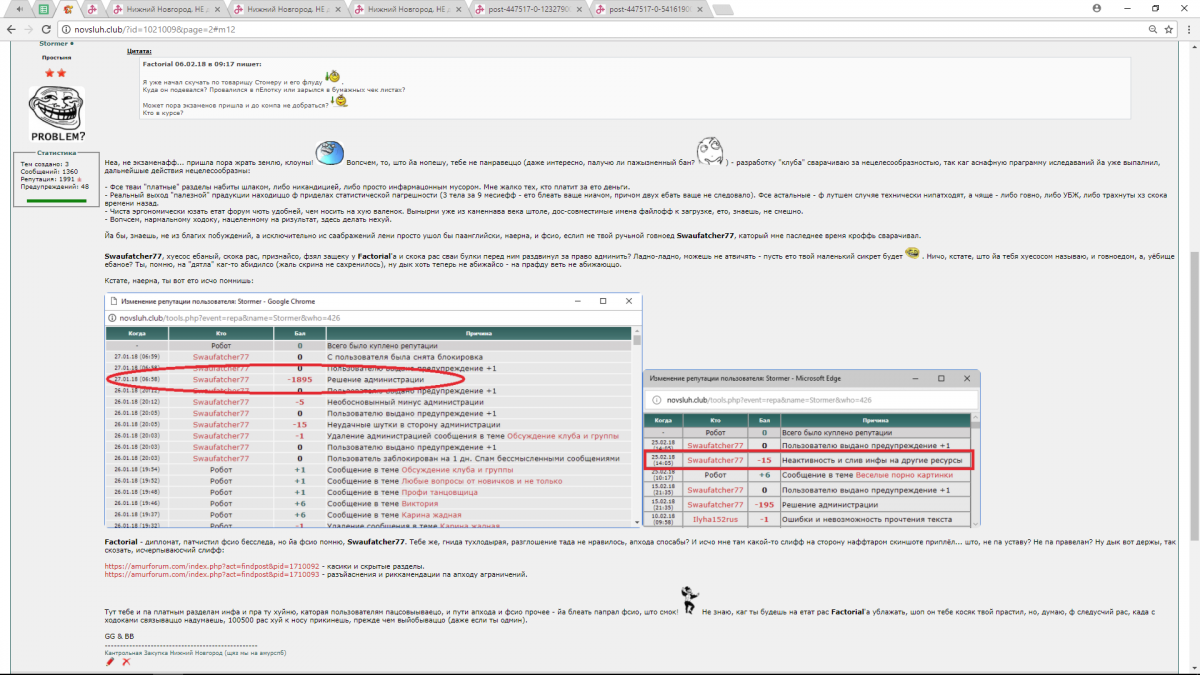
Task: Click the Stormer username link
Action: tap(53, 44)
